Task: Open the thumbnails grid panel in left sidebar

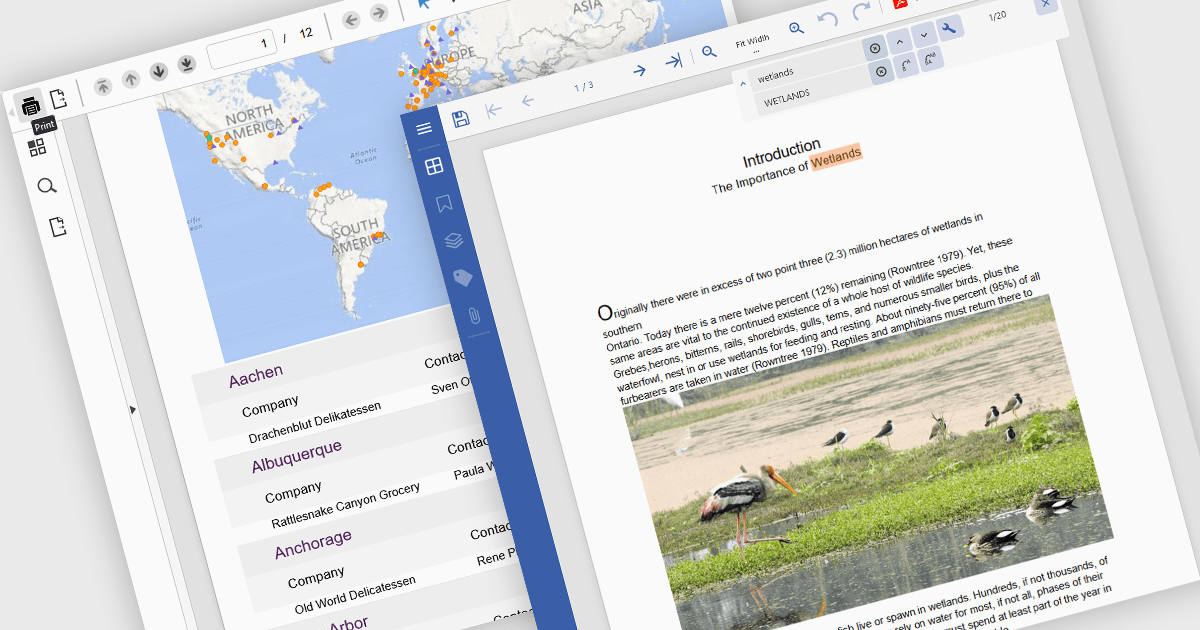Action: pos(37,148)
